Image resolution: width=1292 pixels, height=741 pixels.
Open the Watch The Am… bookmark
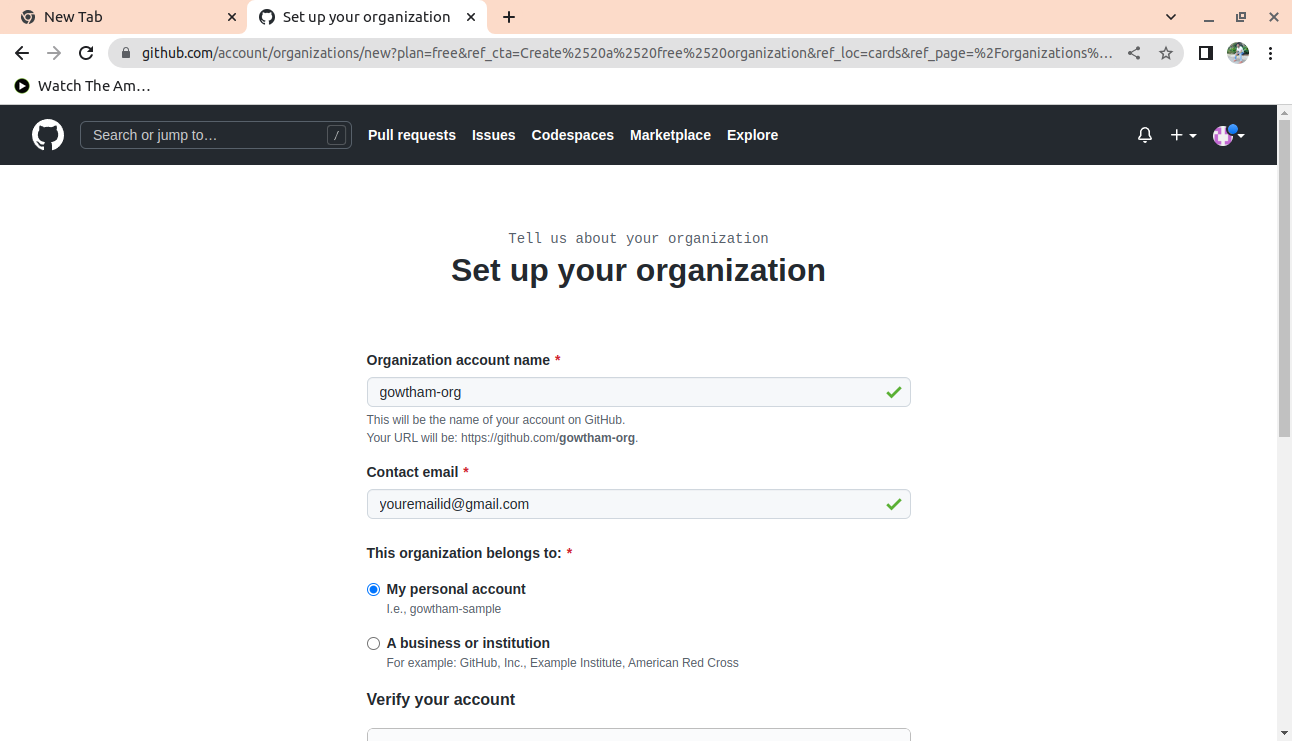pos(83,86)
